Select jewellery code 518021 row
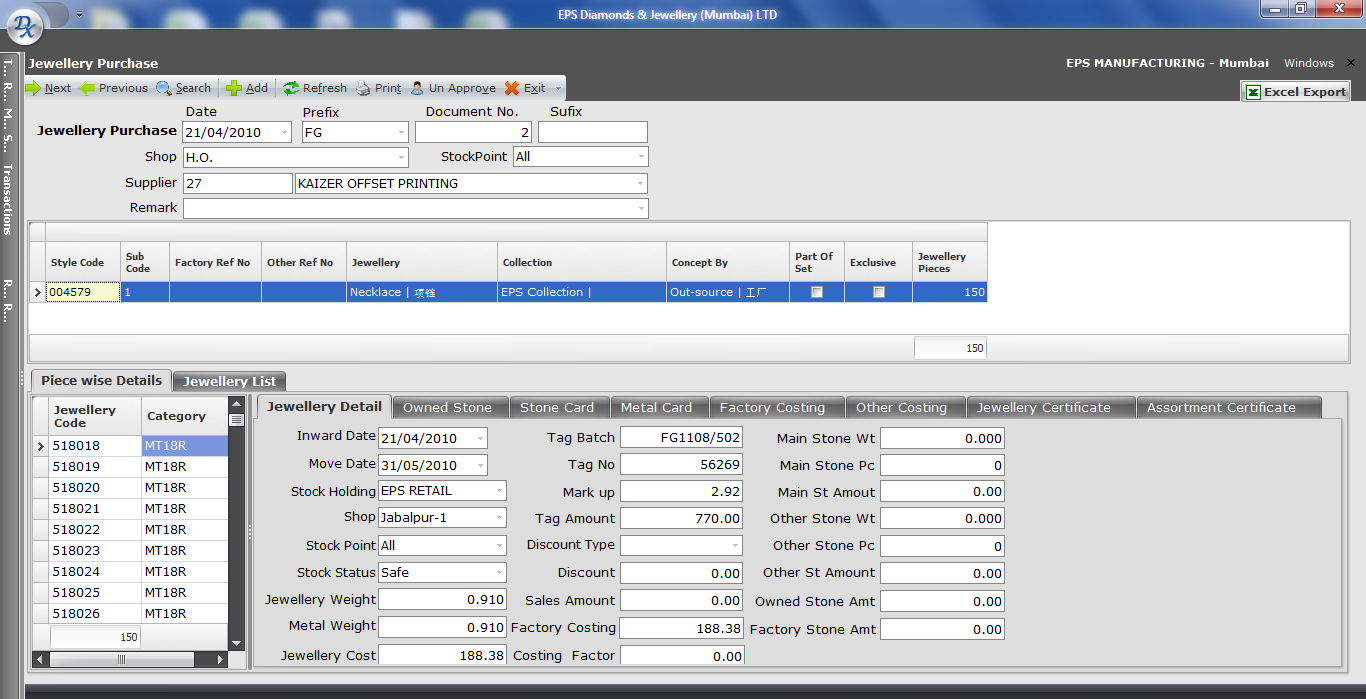Image resolution: width=1366 pixels, height=699 pixels. [x=131, y=509]
